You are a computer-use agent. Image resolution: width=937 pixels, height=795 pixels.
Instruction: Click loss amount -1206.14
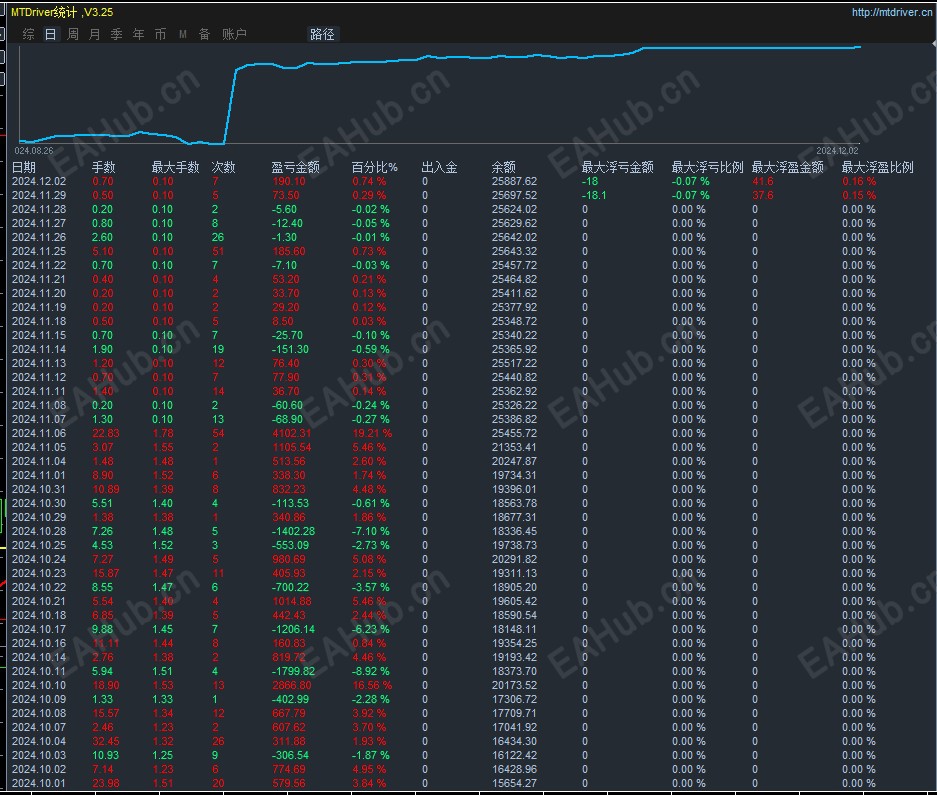293,629
